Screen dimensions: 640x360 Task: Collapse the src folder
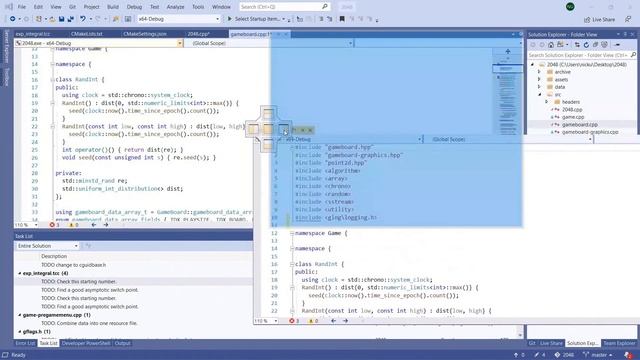(539, 94)
